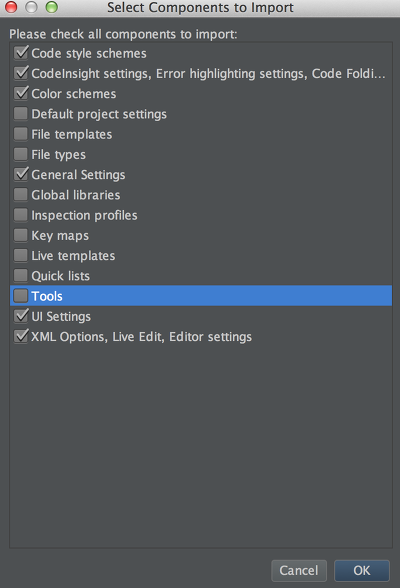Enable Global libraries import

tap(21, 195)
